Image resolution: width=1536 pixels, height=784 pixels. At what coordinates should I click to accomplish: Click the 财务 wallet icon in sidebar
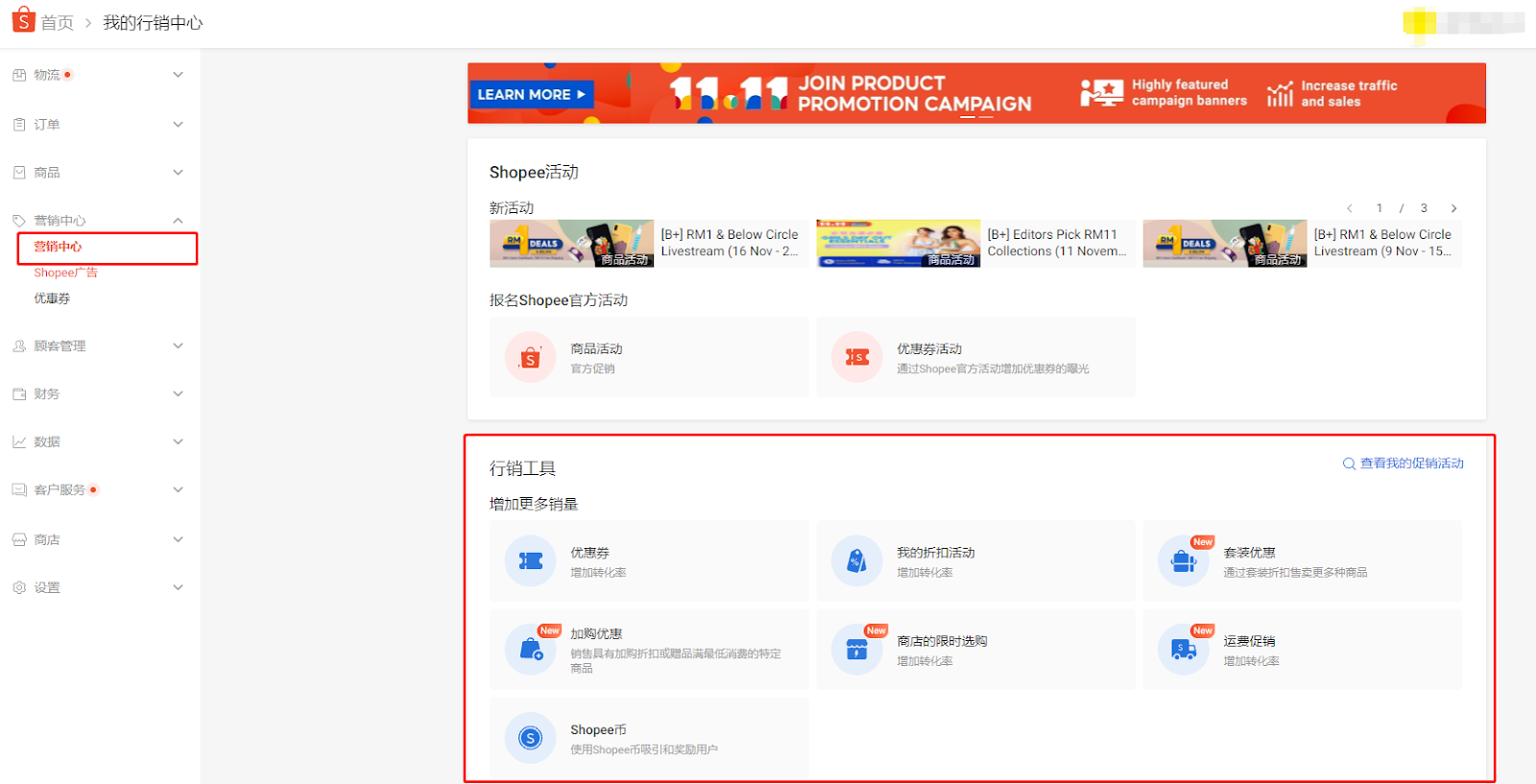click(19, 394)
